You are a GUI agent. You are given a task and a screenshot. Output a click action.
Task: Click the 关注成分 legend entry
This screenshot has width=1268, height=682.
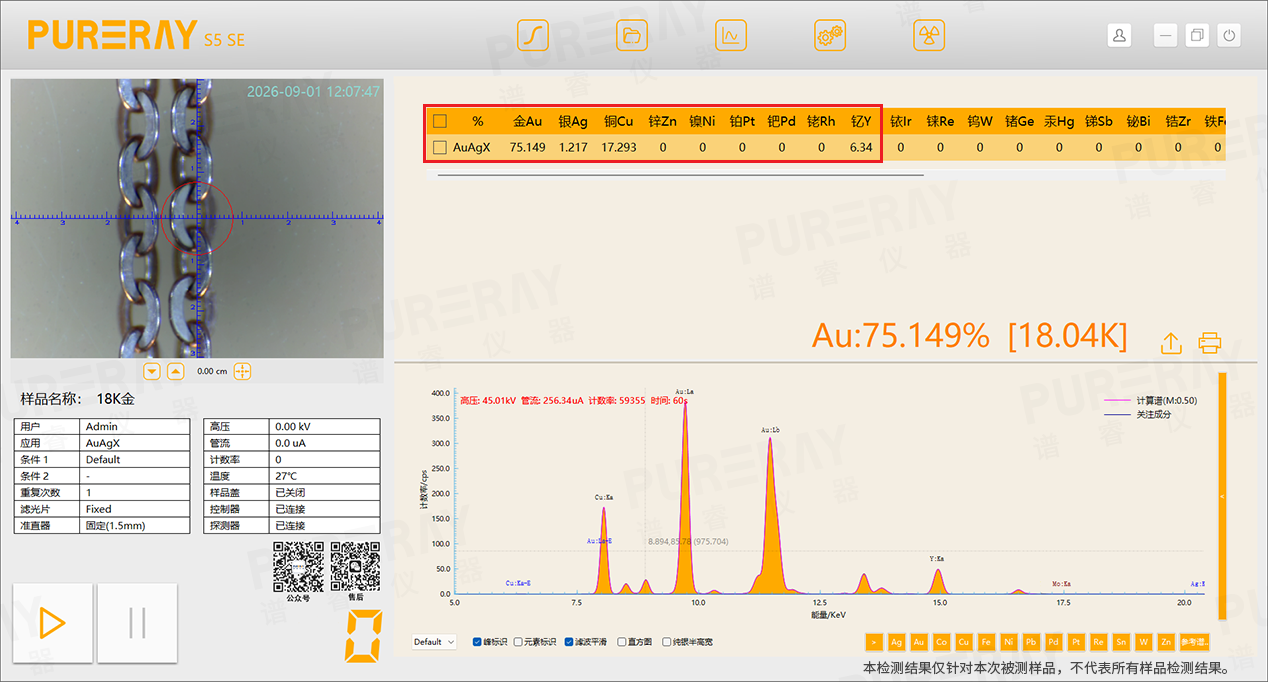tap(1140, 414)
